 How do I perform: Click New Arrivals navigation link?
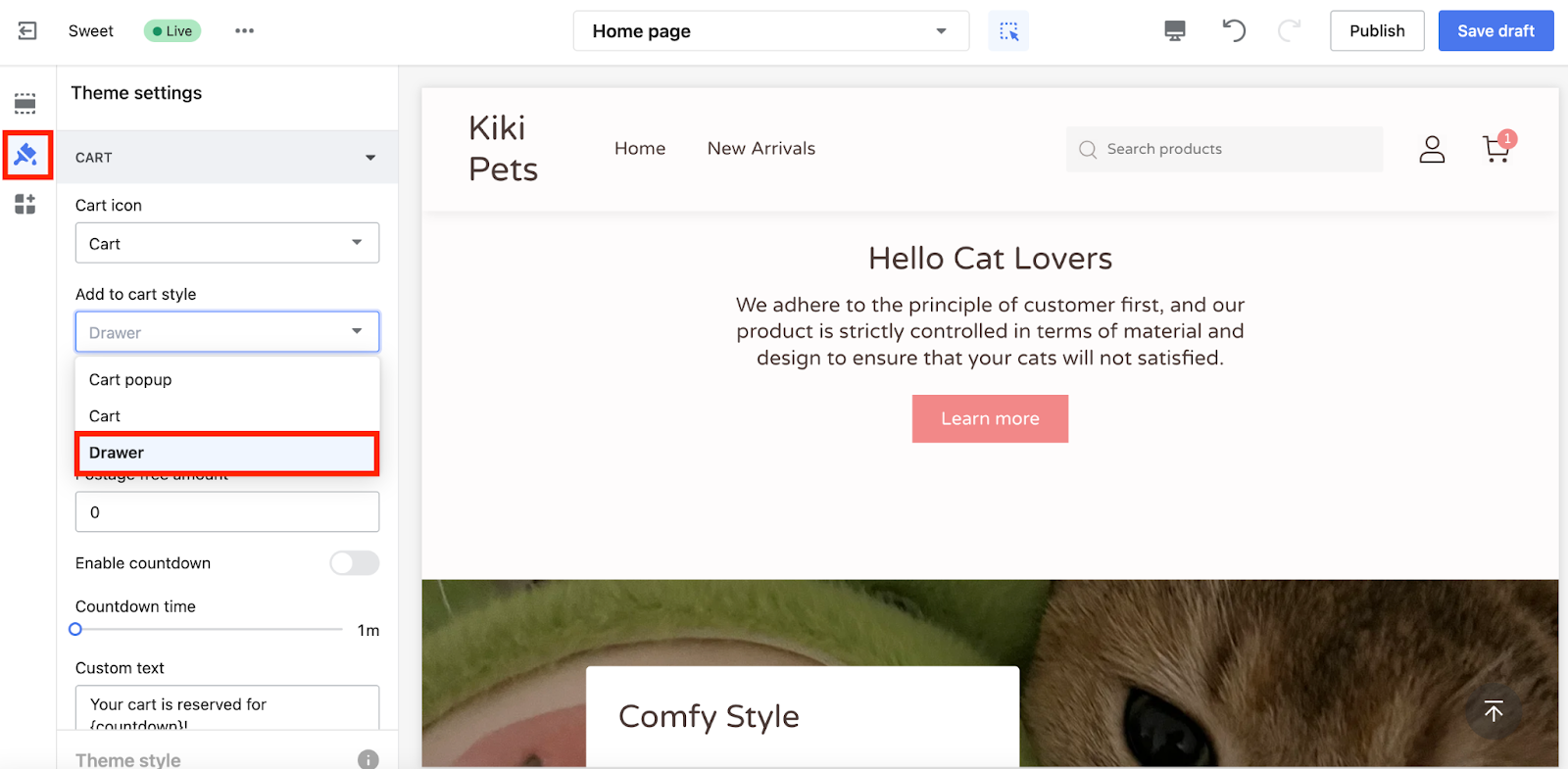pos(761,149)
